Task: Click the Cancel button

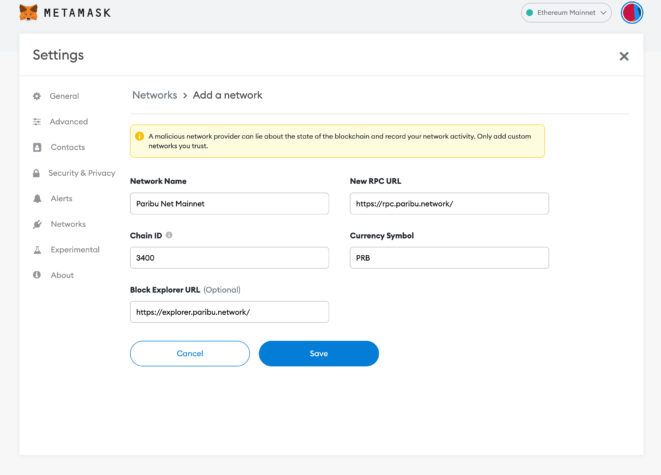Action: [190, 354]
